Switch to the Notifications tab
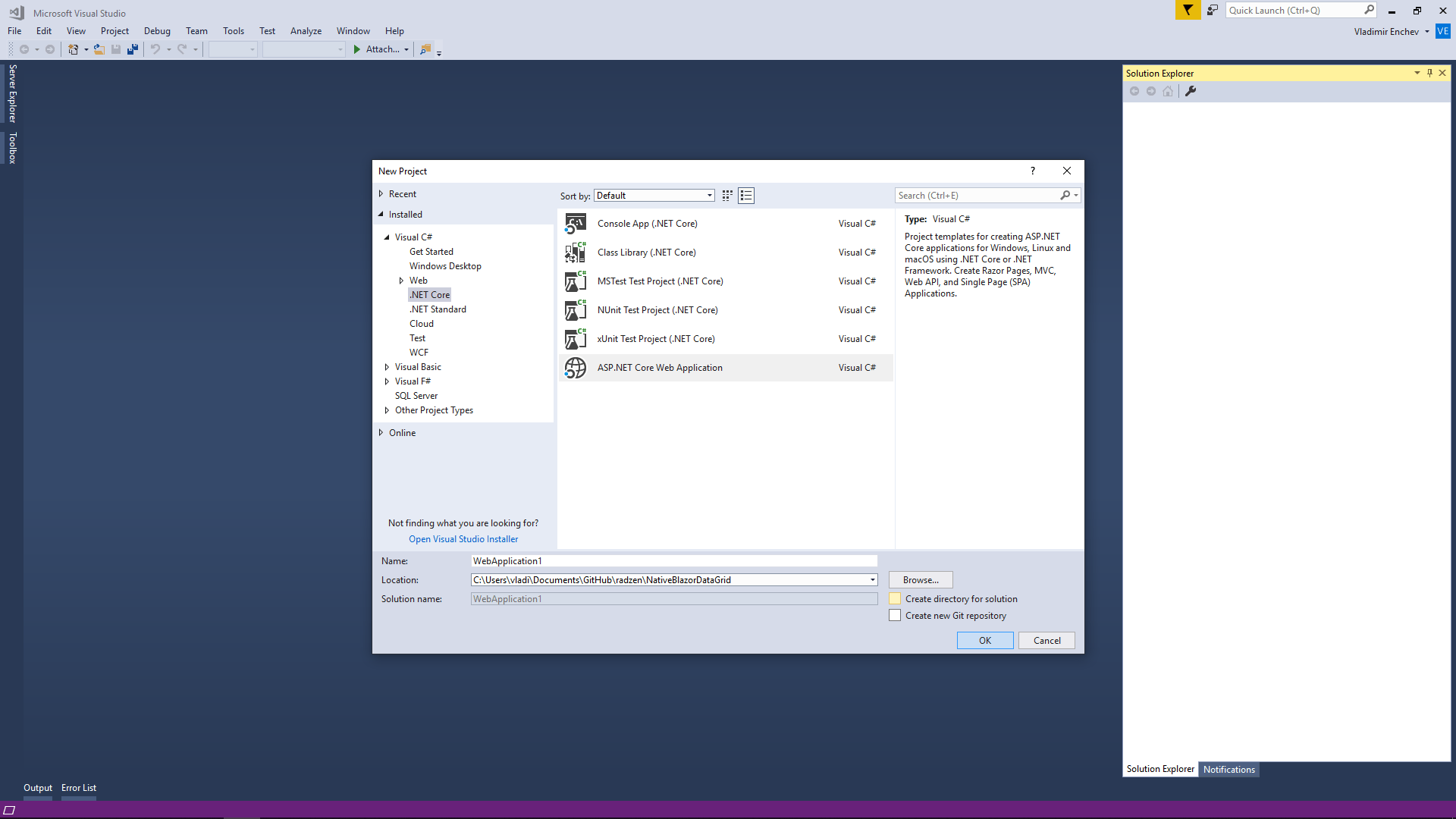This screenshot has height=819, width=1456. coord(1228,770)
